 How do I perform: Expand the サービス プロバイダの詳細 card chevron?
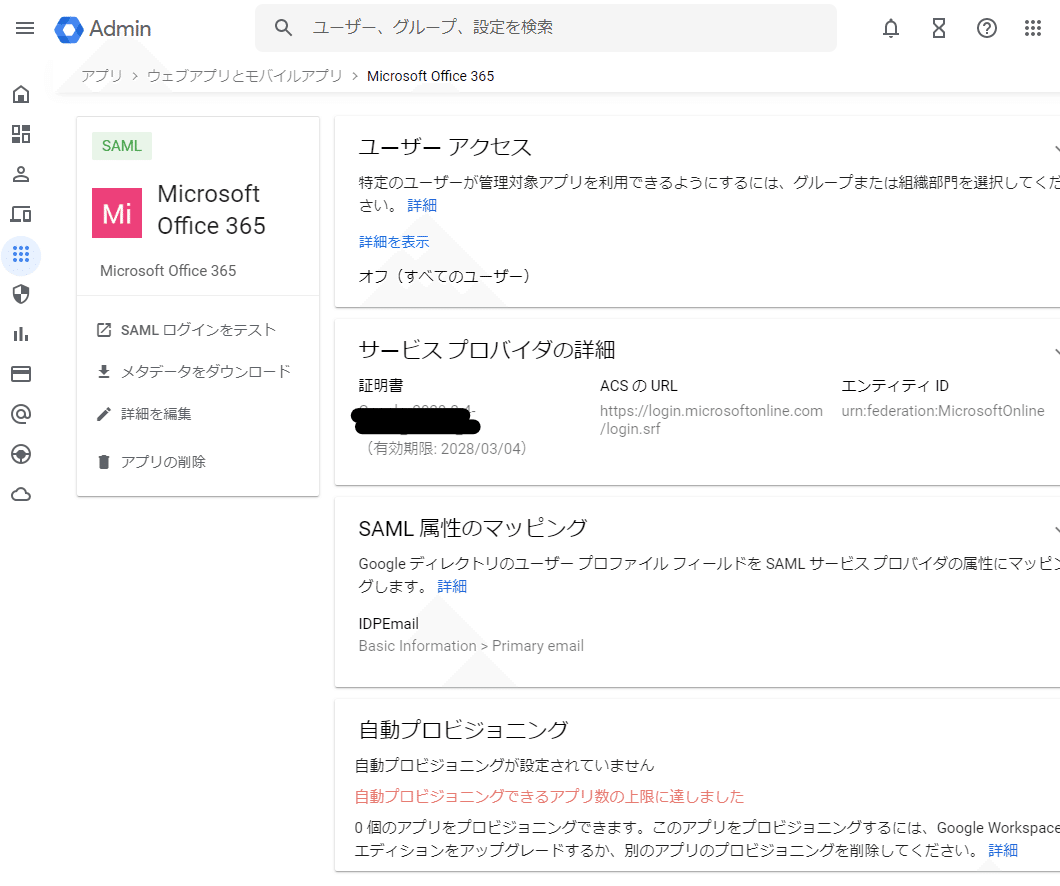pyautogui.click(x=1055, y=350)
